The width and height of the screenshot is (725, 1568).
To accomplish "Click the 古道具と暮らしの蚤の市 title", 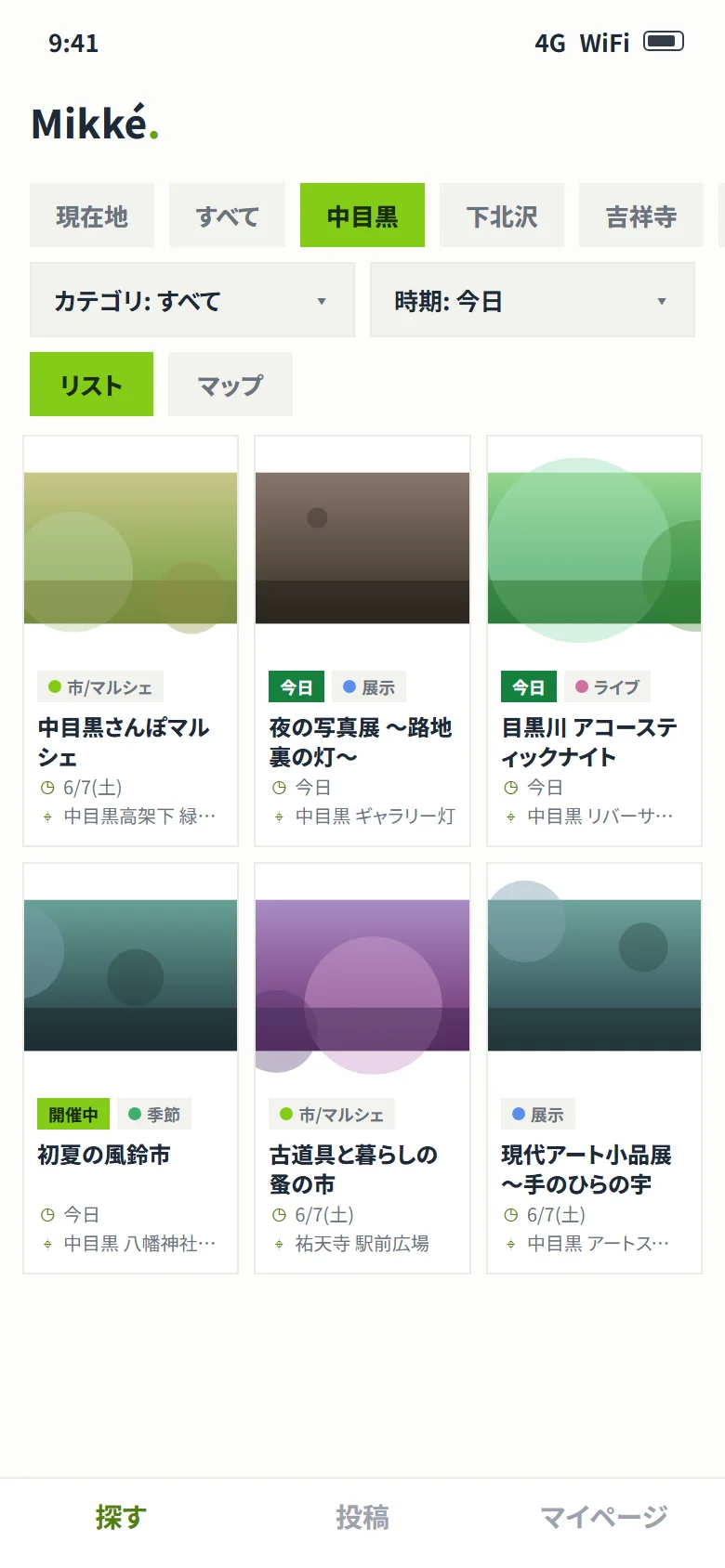I will coord(353,1169).
